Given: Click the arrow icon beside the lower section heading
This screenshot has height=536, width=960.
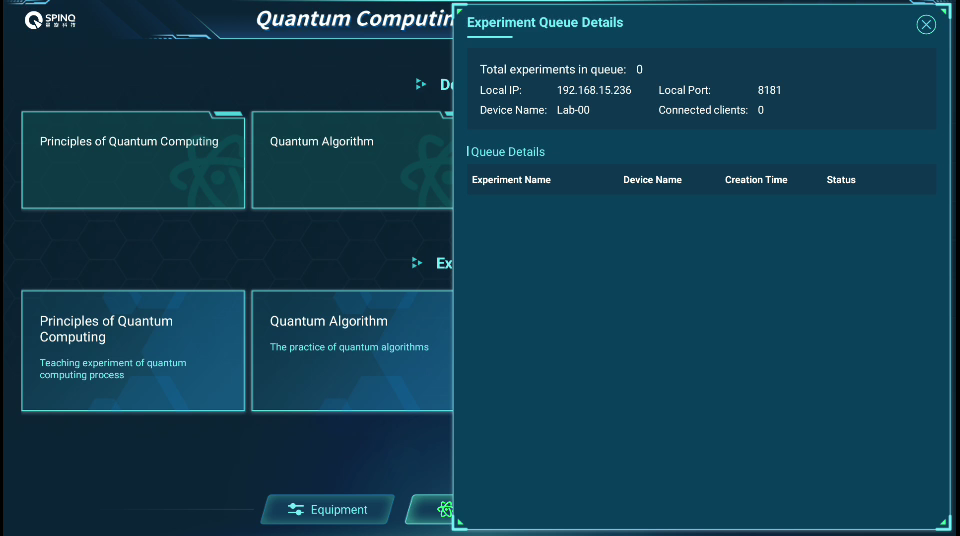Looking at the screenshot, I should click(421, 263).
